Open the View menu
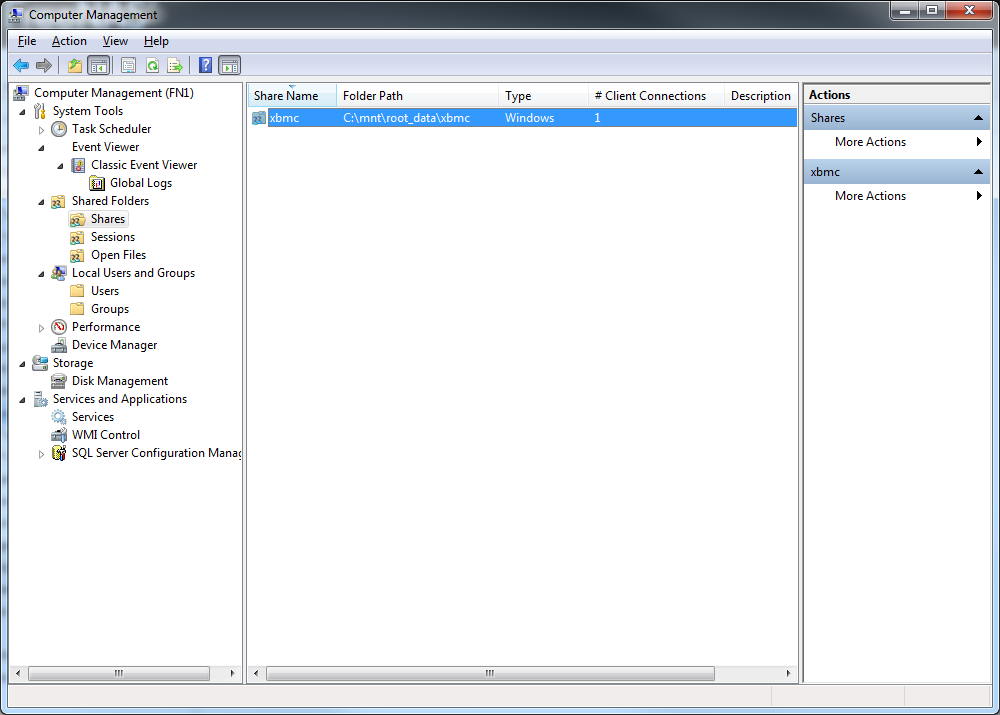 point(115,41)
